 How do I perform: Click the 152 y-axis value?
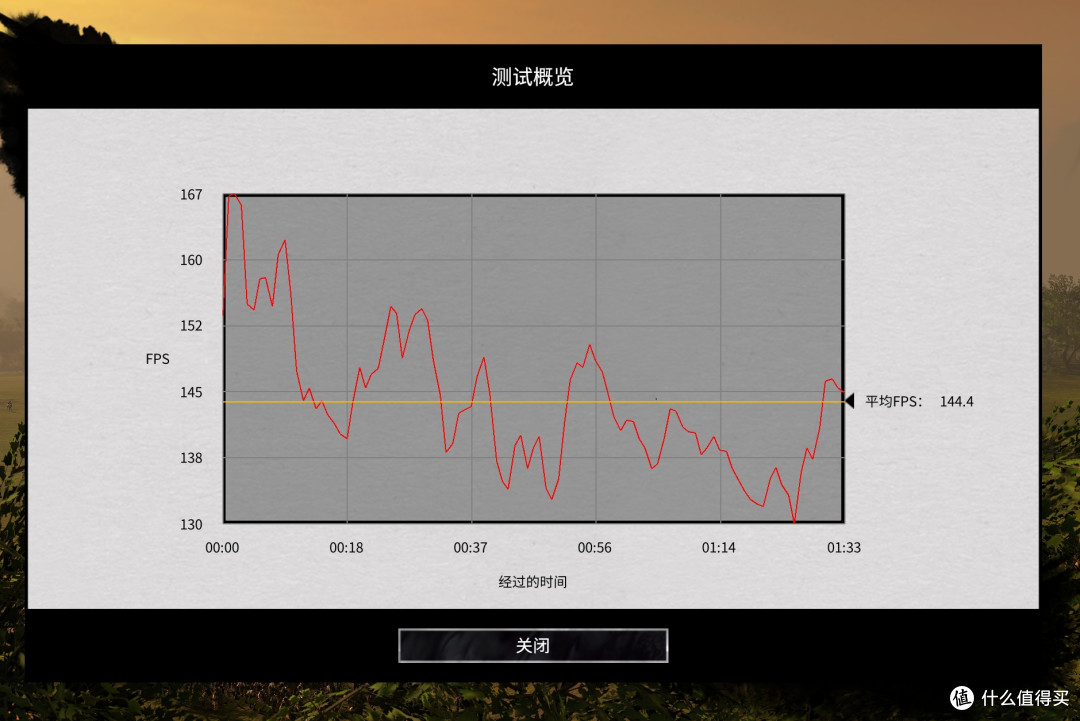(191, 326)
